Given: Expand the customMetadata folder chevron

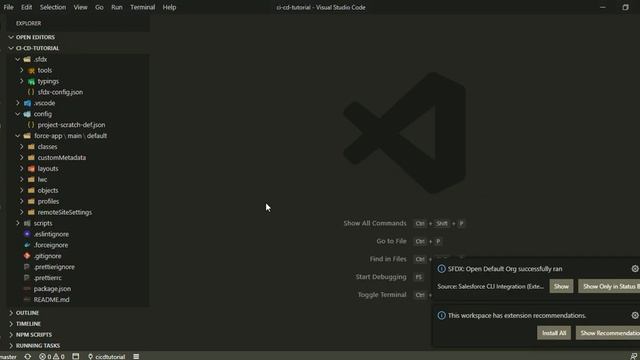Looking at the screenshot, I should click(22, 158).
